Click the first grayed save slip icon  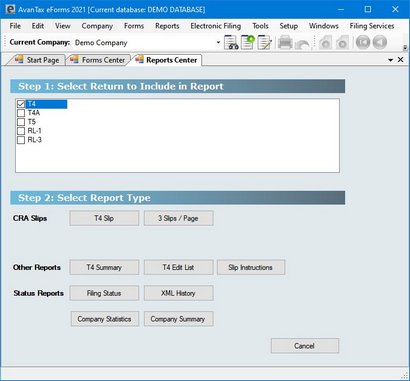pos(325,43)
